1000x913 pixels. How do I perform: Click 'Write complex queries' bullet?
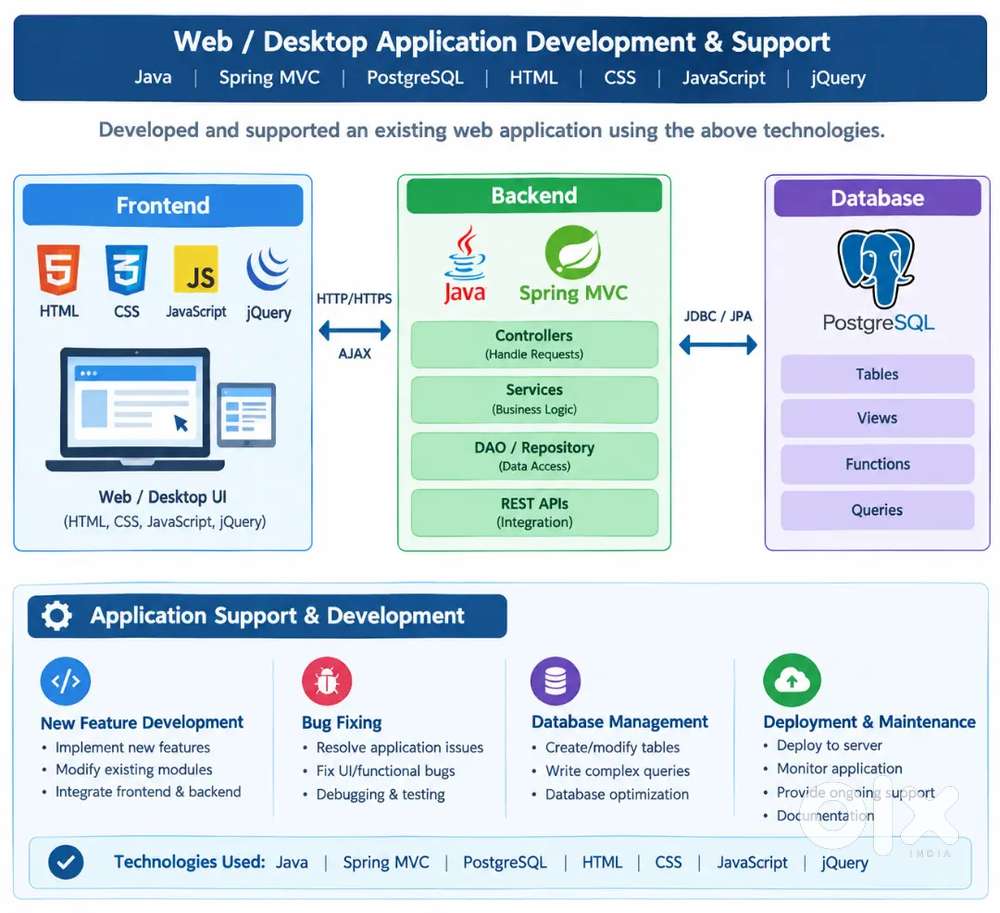(617, 771)
